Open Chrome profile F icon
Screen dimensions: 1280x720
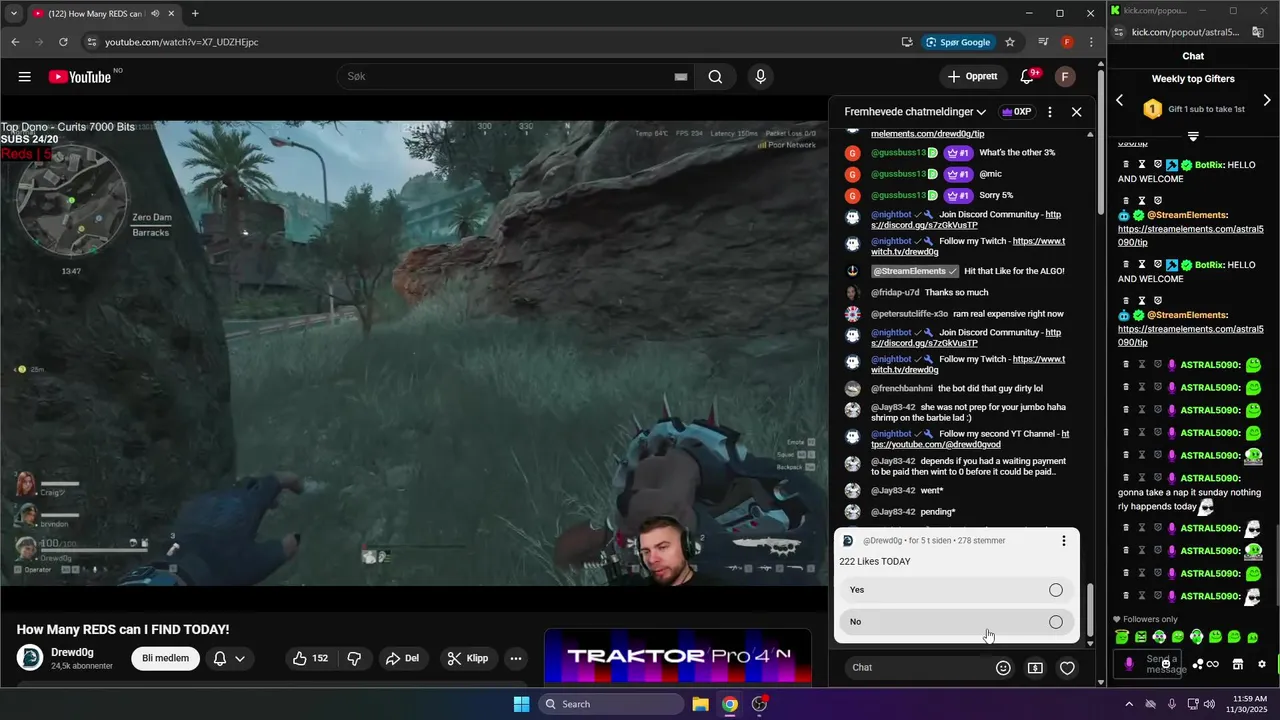point(1067,42)
